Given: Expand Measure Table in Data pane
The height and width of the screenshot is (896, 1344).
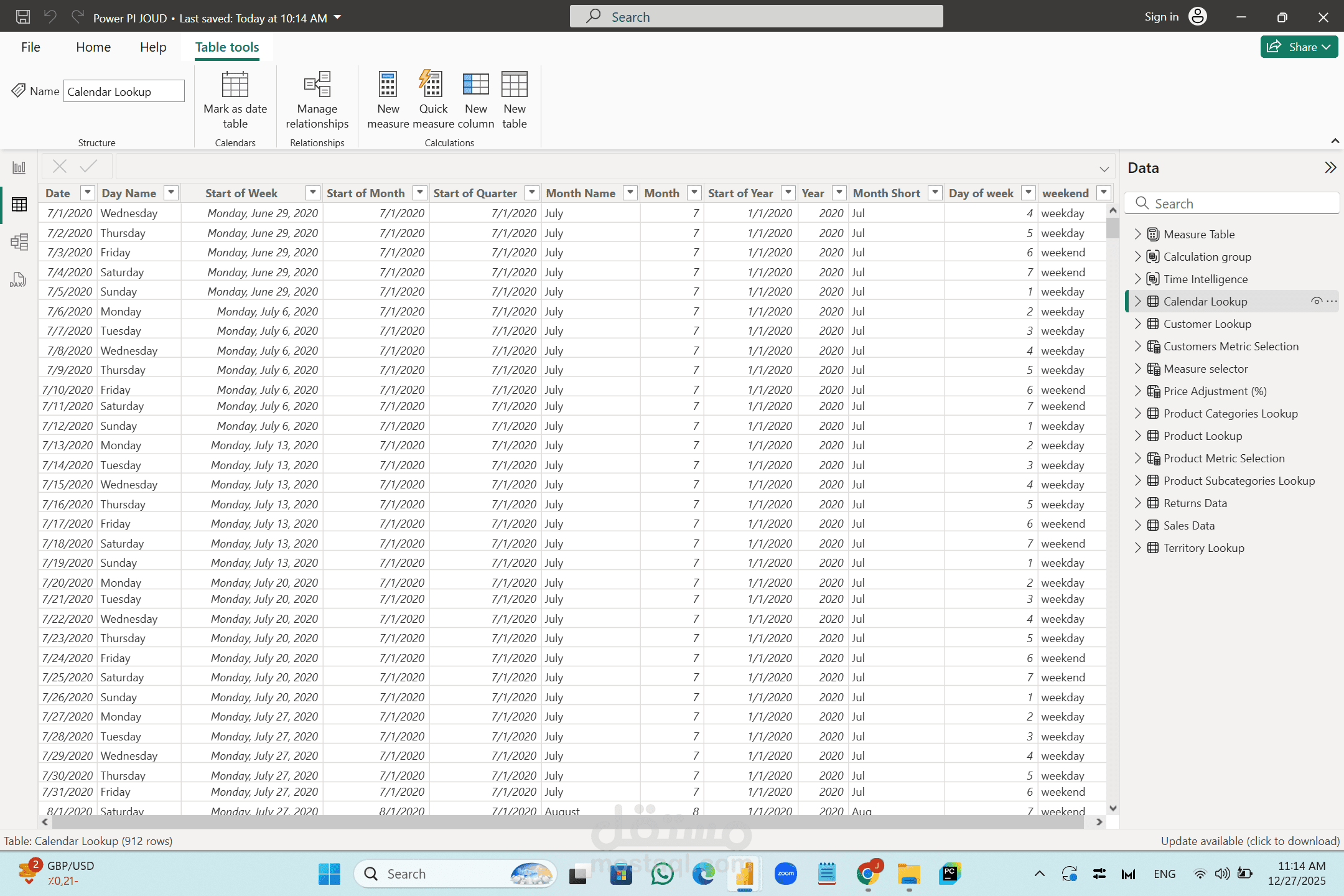Looking at the screenshot, I should 1138,234.
